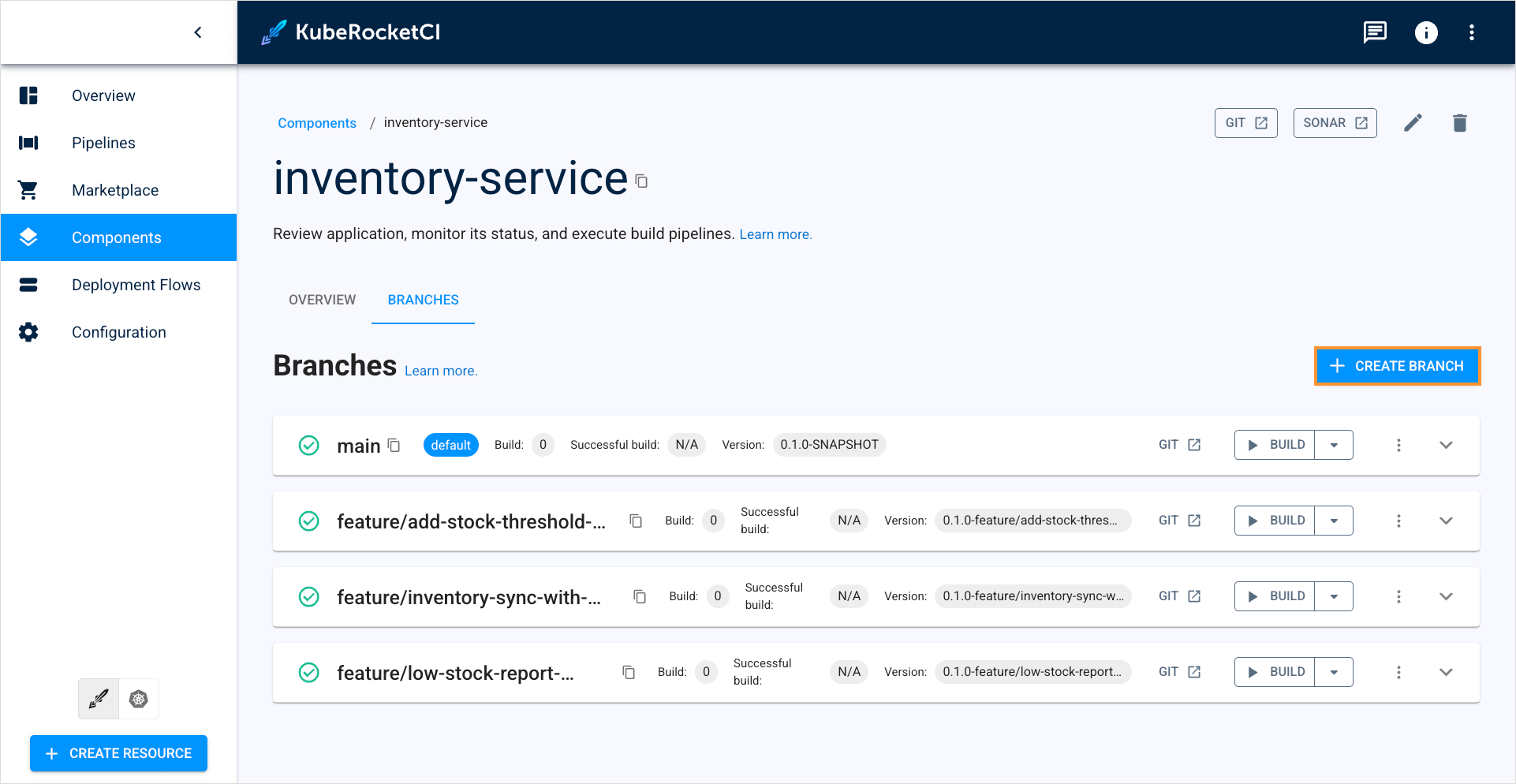Open build options dropdown for main branch
The height and width of the screenshot is (784, 1516).
1334,445
